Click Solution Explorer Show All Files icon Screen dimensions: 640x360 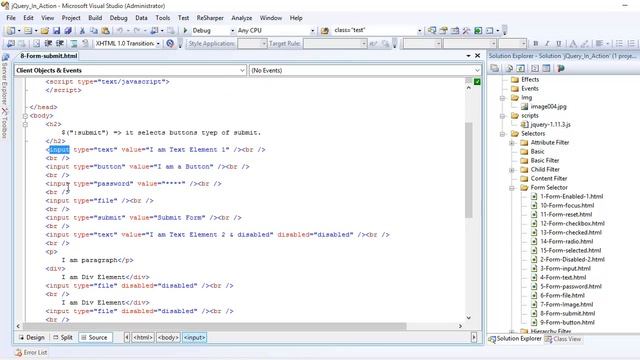pyautogui.click(x=509, y=68)
